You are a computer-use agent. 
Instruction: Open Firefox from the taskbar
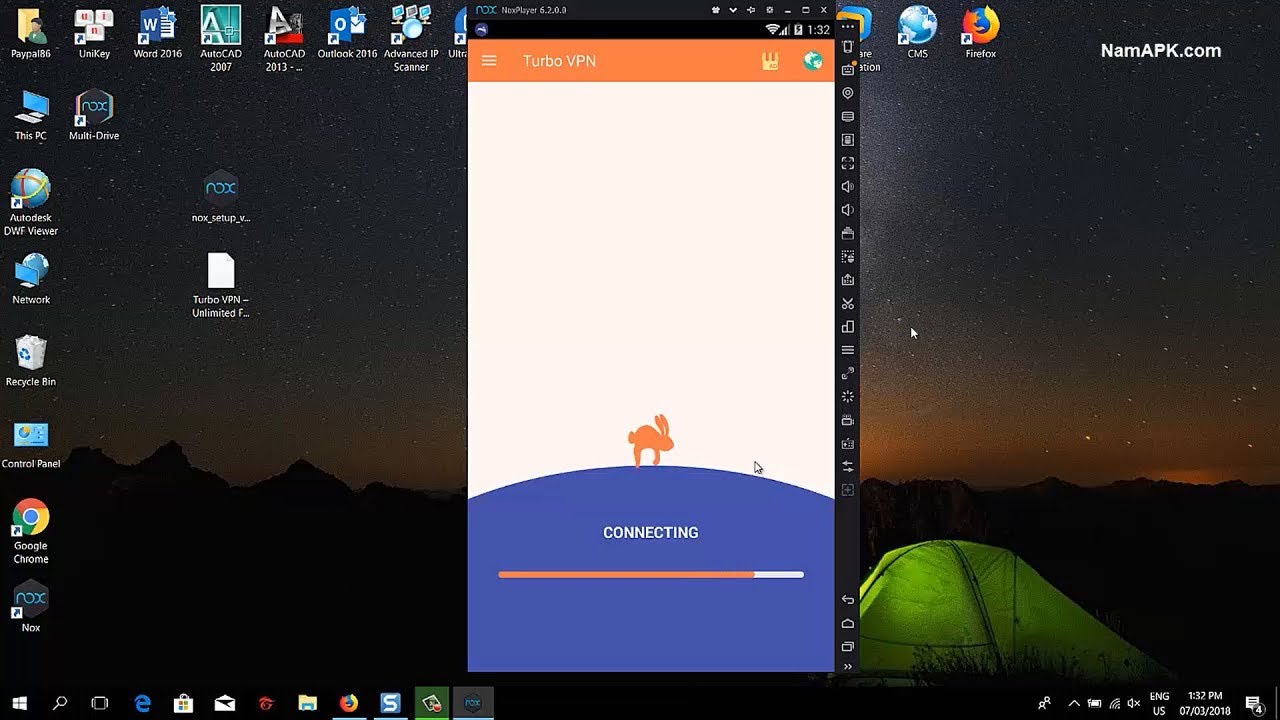348,703
